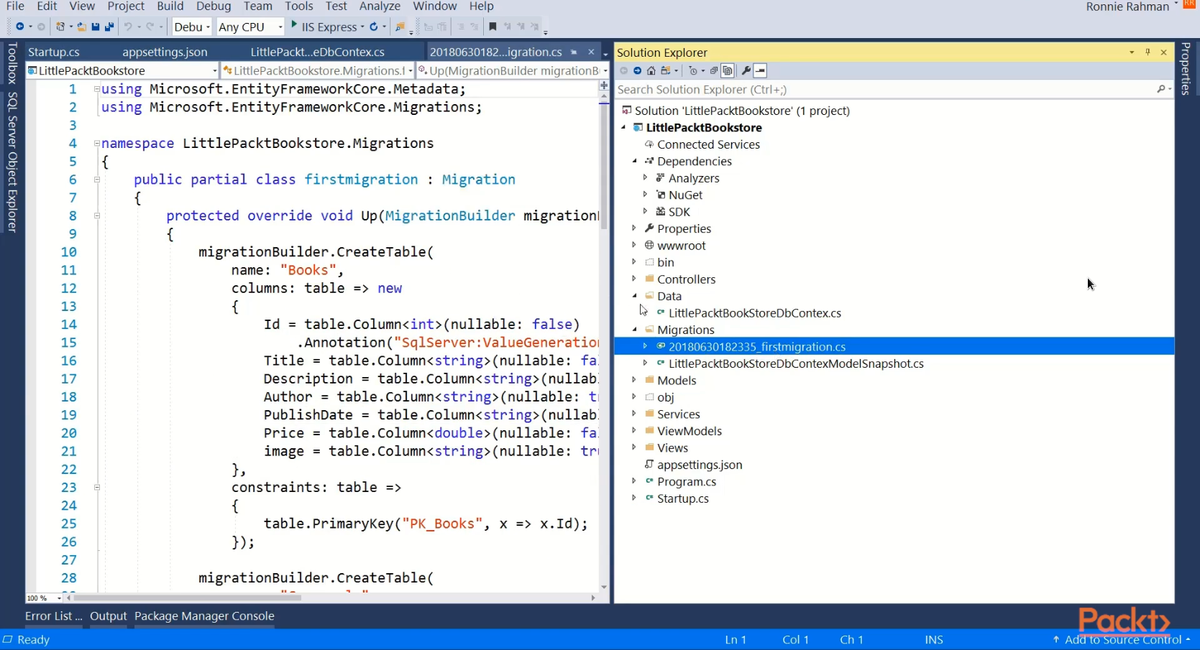The width and height of the screenshot is (1200, 650).
Task: Click the Navigate Backward toolbar icon
Action: tap(20, 26)
